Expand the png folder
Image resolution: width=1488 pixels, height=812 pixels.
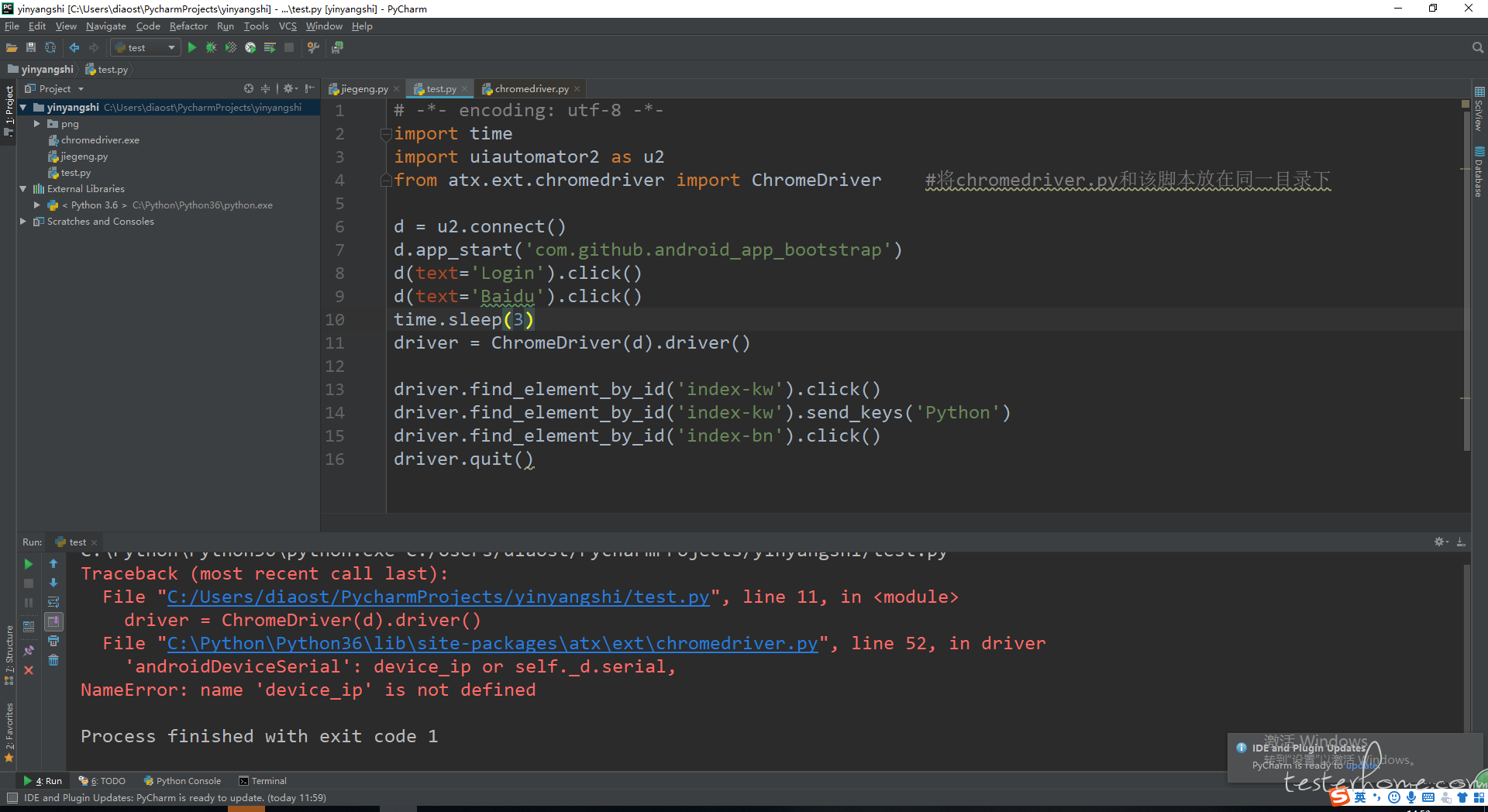[36, 124]
